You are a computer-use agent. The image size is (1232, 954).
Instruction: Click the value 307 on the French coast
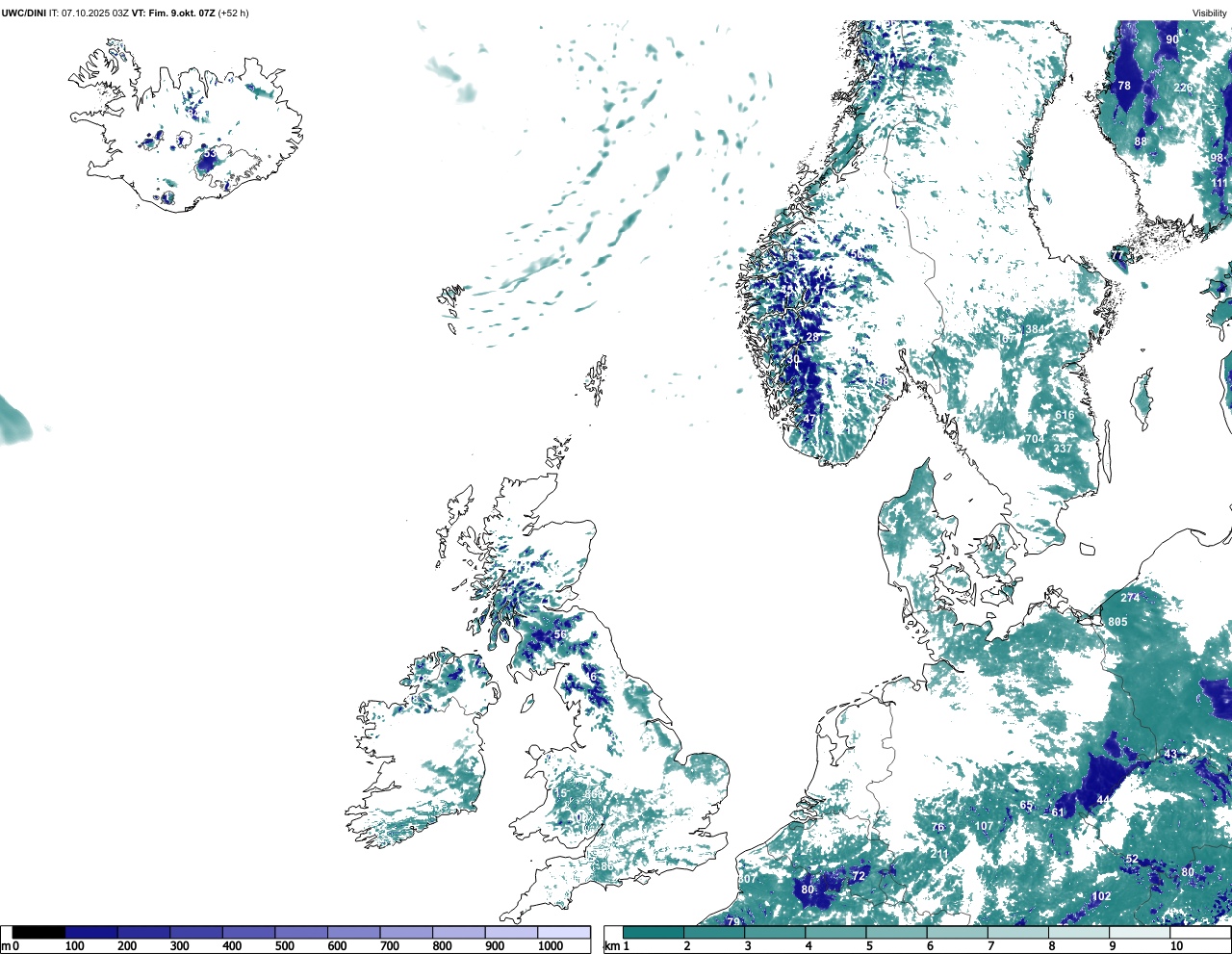coord(747,880)
